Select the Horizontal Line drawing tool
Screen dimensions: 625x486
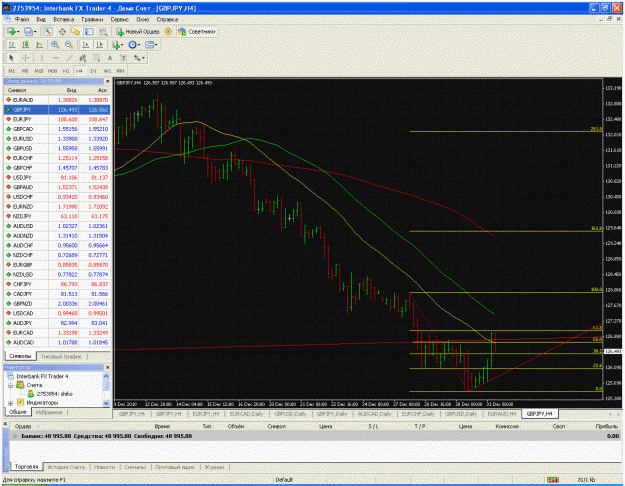coord(55,58)
